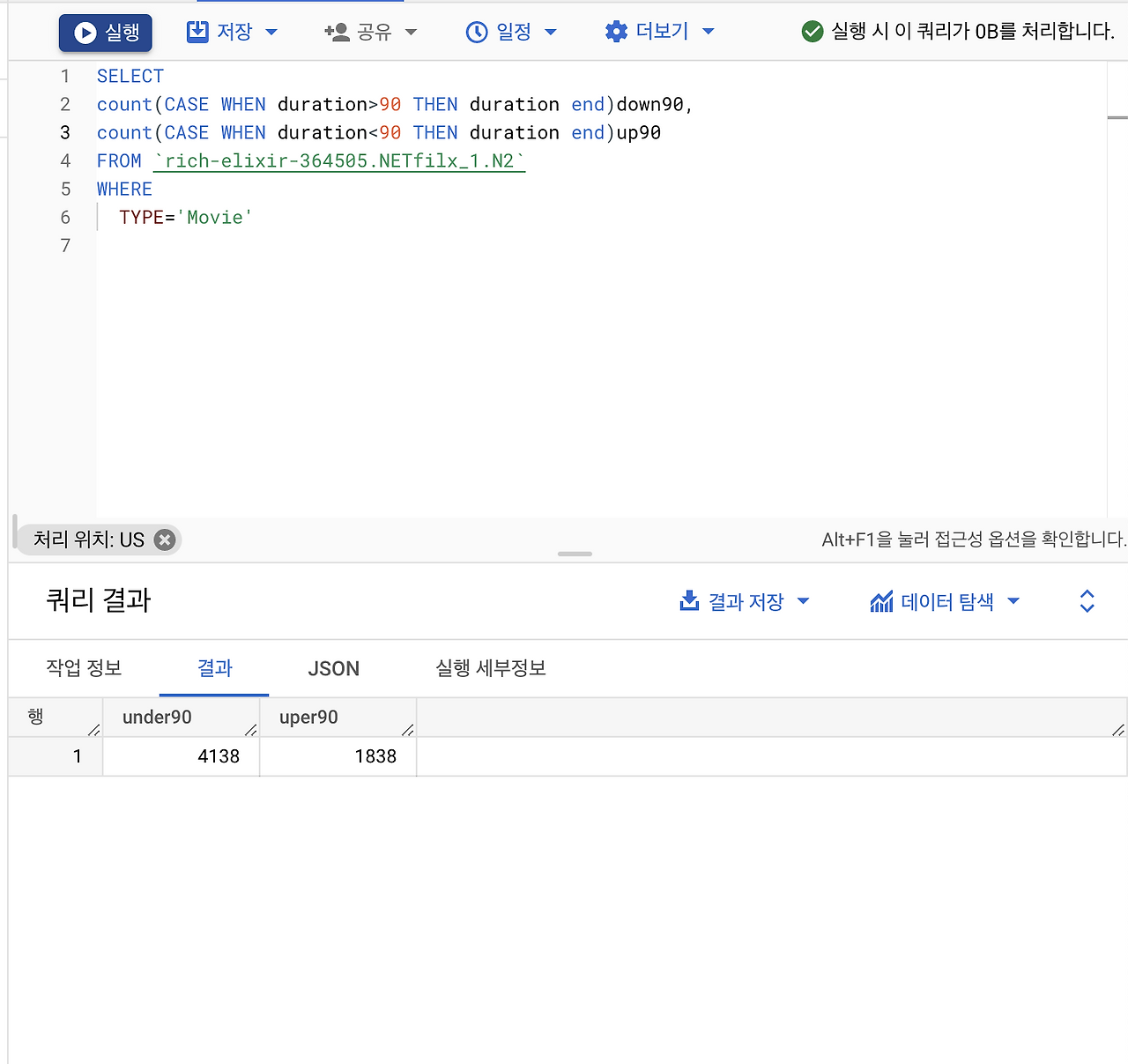Click the share (공유) person icon
1128x1064 pixels.
337,32
